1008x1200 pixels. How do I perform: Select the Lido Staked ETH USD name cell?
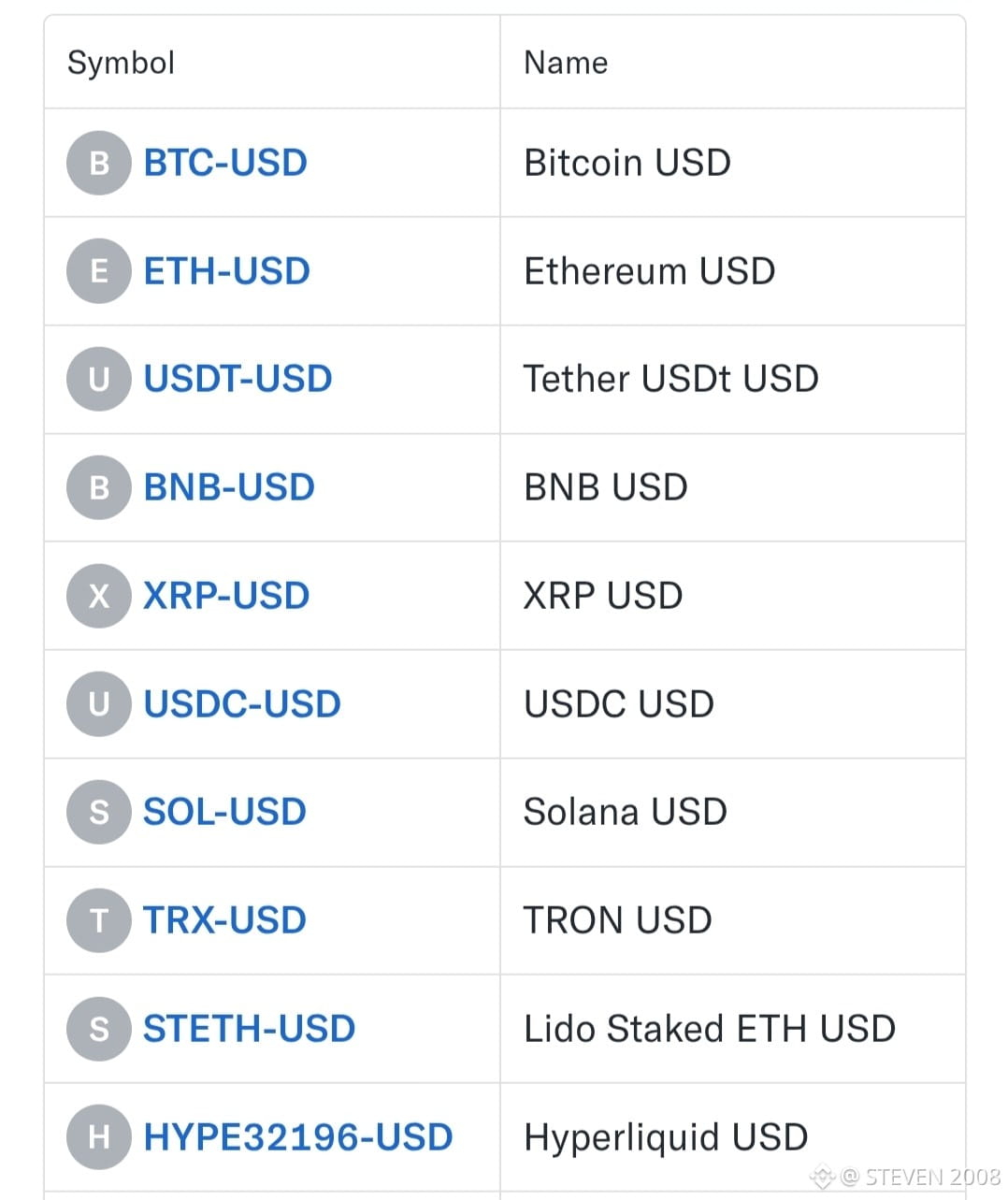pyautogui.click(x=732, y=1029)
